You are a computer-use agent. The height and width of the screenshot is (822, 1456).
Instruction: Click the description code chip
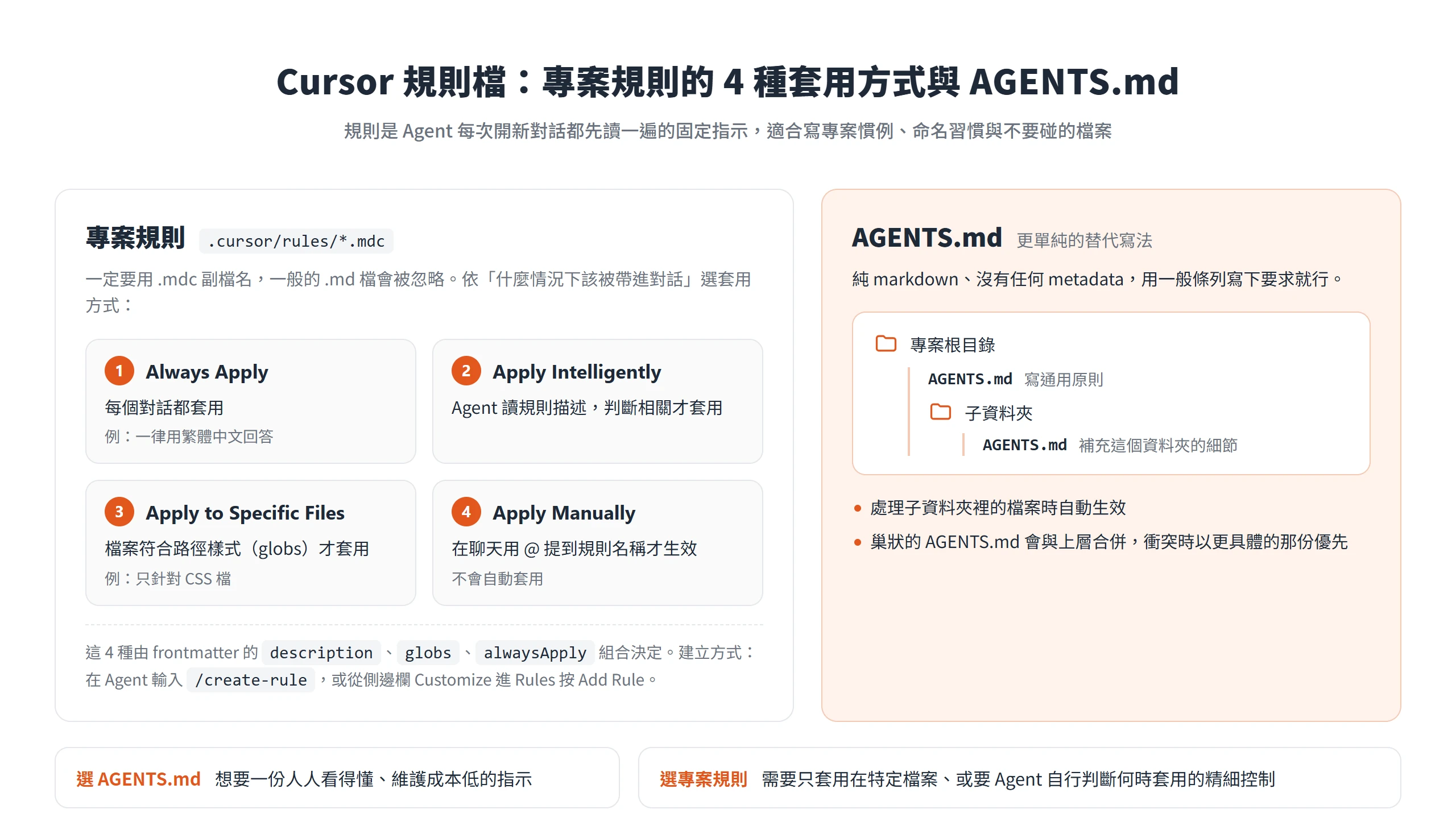(321, 653)
